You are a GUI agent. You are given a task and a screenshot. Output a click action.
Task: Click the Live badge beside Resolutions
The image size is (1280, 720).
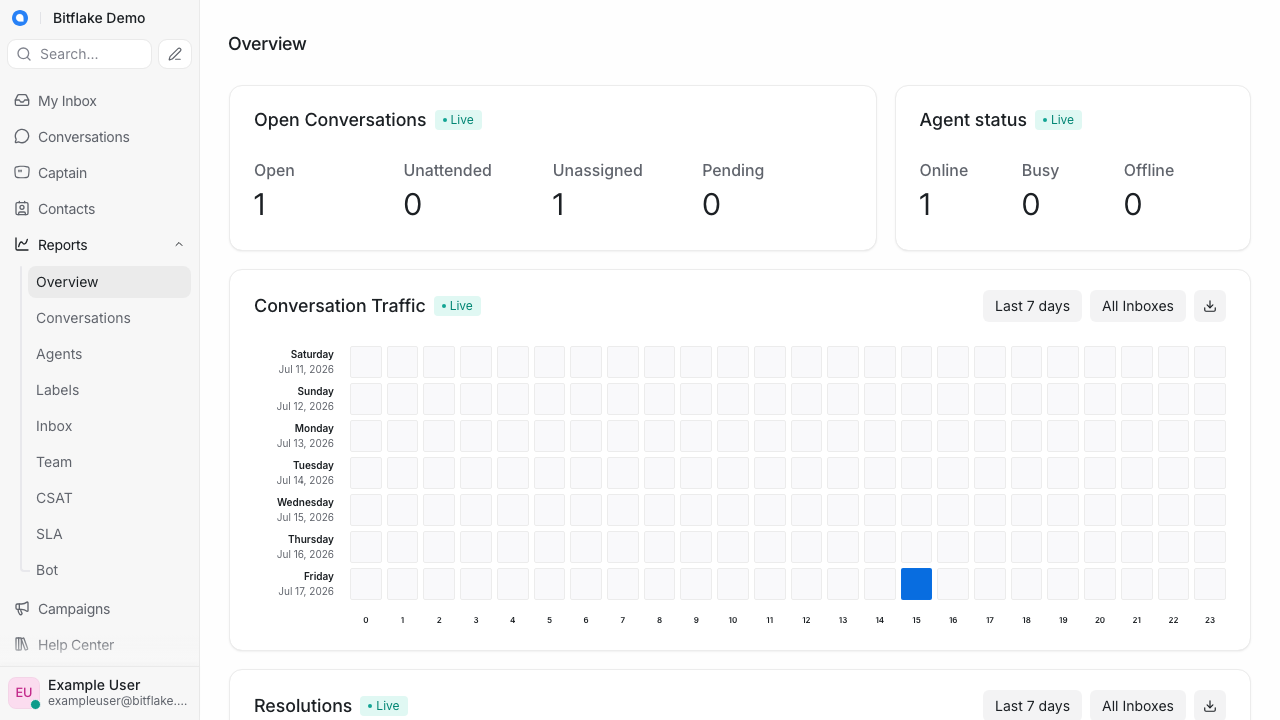(x=384, y=706)
